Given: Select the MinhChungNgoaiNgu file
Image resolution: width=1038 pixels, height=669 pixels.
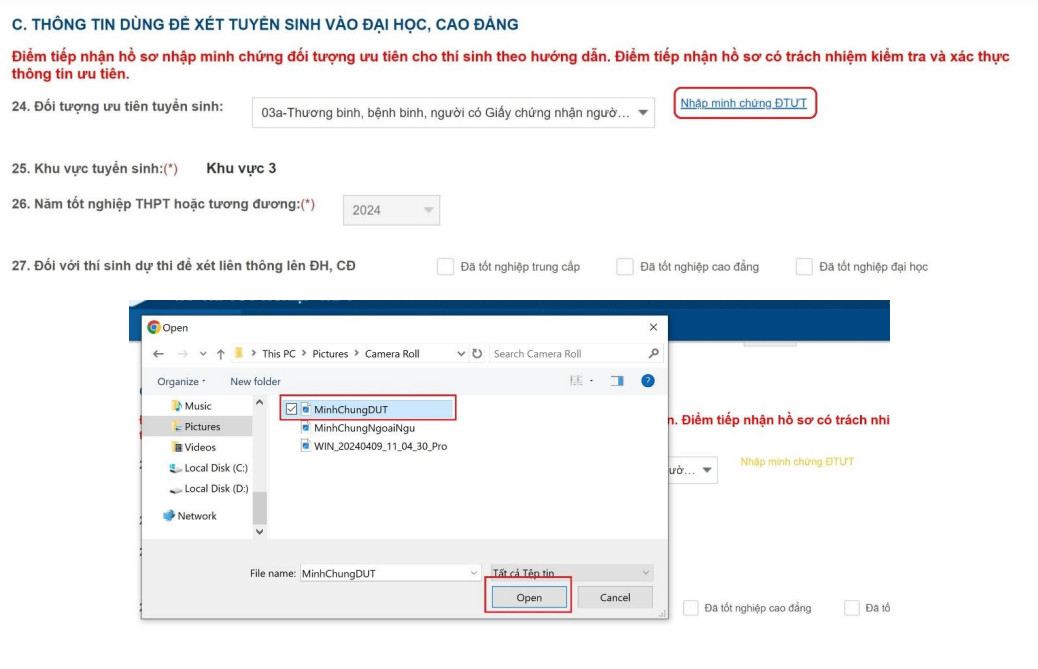Looking at the screenshot, I should (x=364, y=428).
